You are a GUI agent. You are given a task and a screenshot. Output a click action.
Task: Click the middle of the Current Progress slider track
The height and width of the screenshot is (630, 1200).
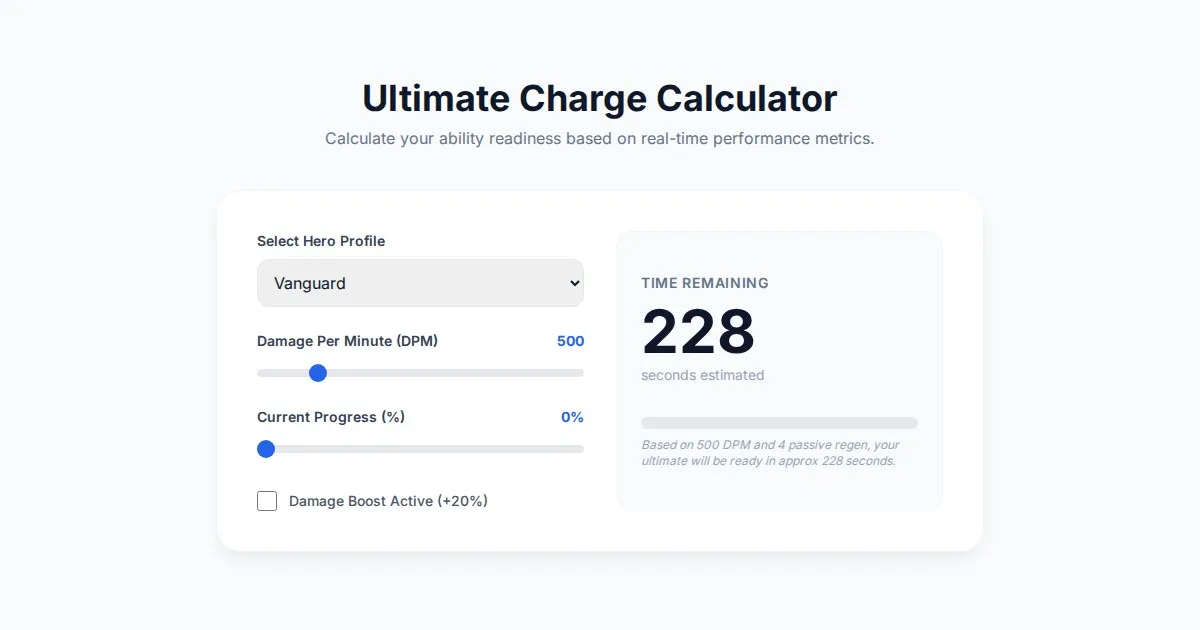420,449
